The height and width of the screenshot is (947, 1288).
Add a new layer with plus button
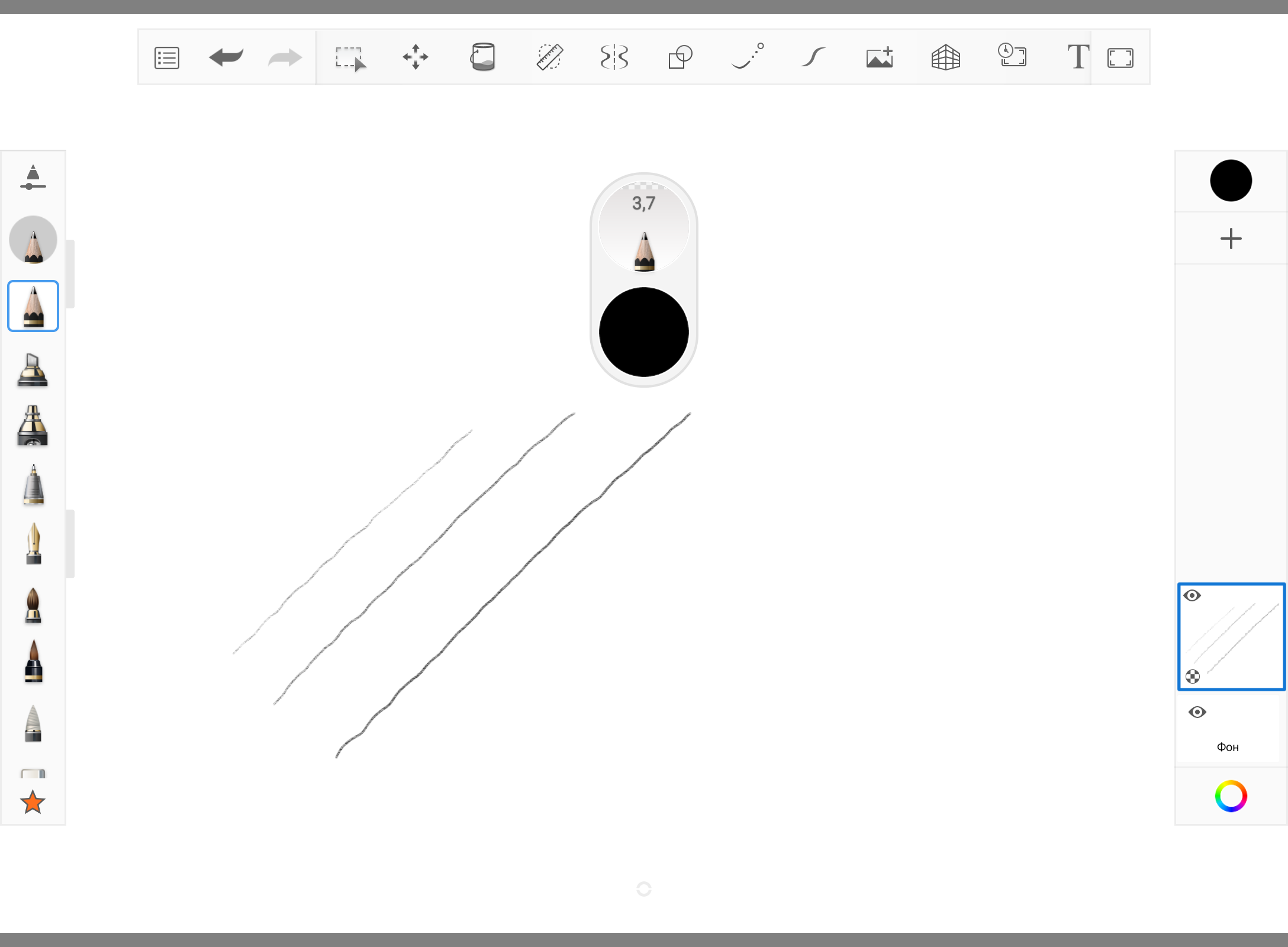click(1231, 239)
